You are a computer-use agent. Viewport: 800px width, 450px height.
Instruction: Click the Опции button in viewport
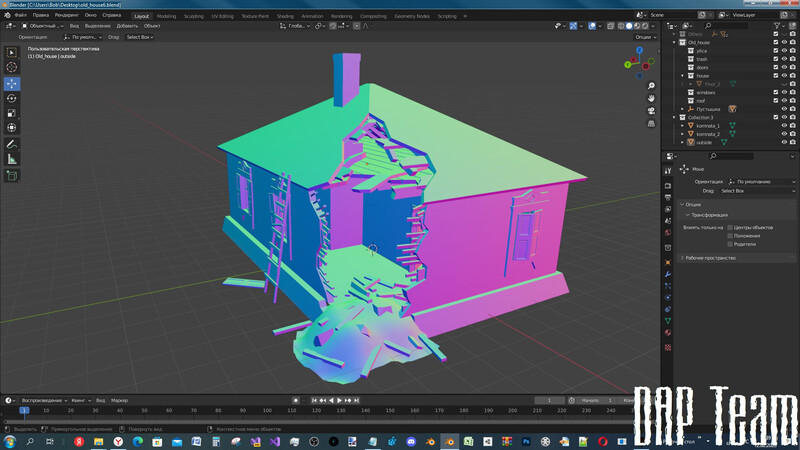643,37
